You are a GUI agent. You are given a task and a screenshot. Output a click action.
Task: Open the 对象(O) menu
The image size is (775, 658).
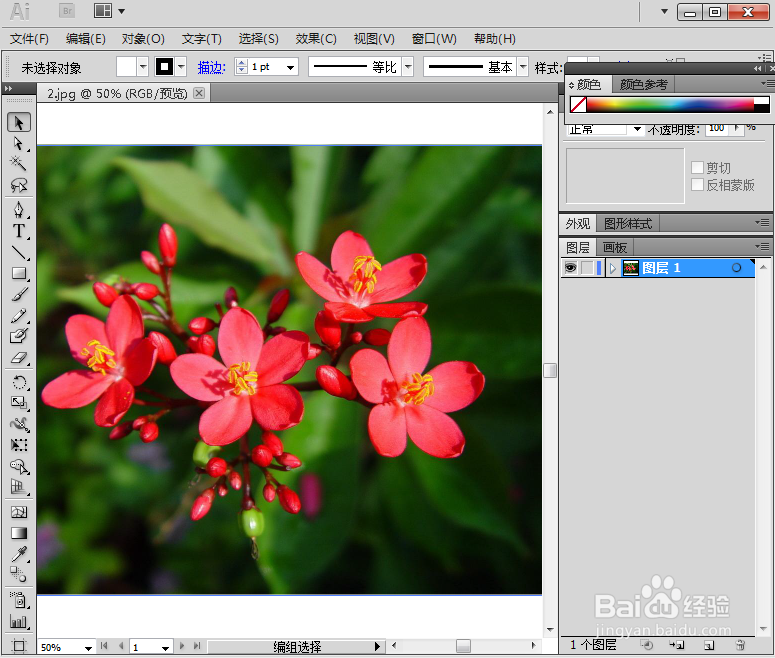coord(143,39)
